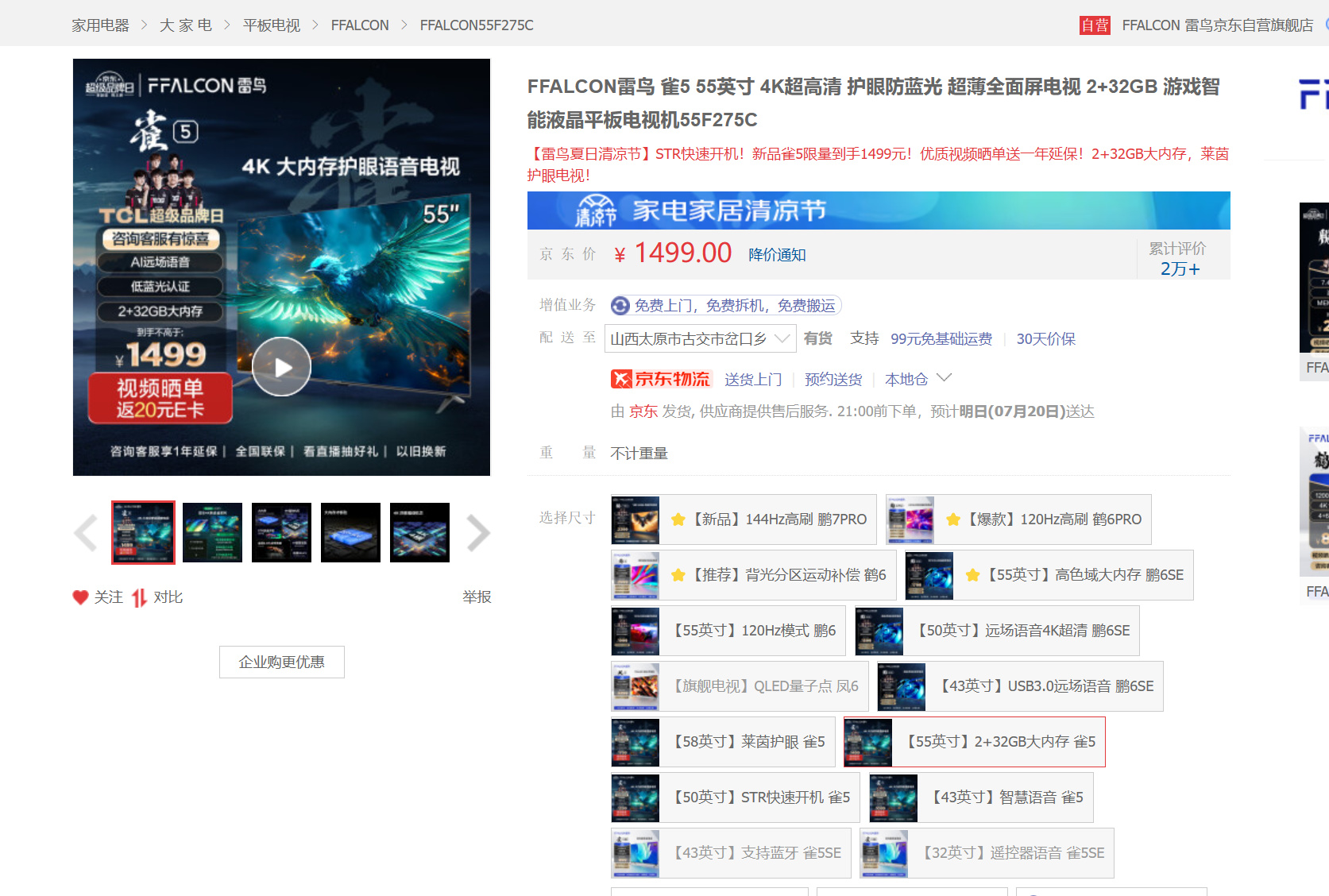Expand the 本地仓 dropdown
1329x896 pixels.
(918, 380)
